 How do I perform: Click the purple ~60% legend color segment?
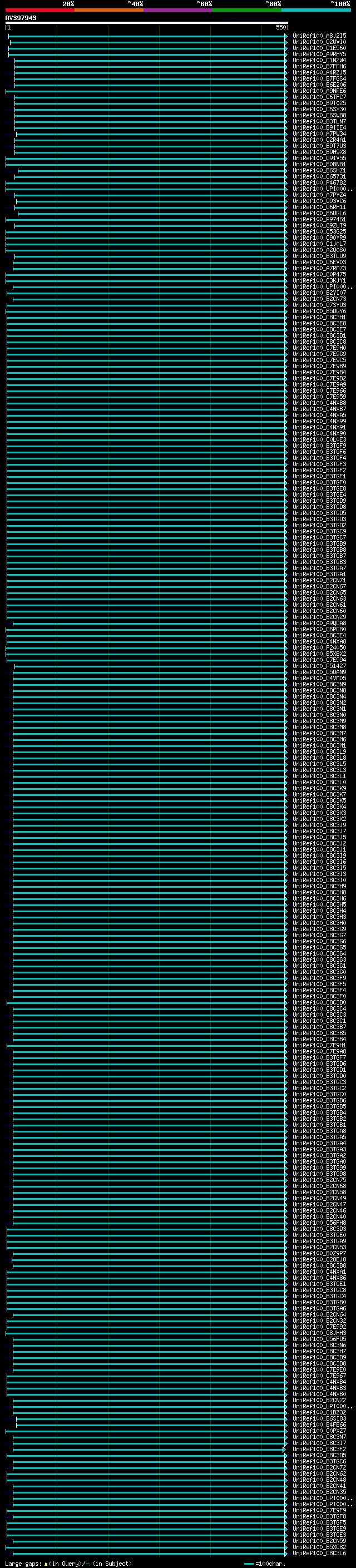pos(179,10)
